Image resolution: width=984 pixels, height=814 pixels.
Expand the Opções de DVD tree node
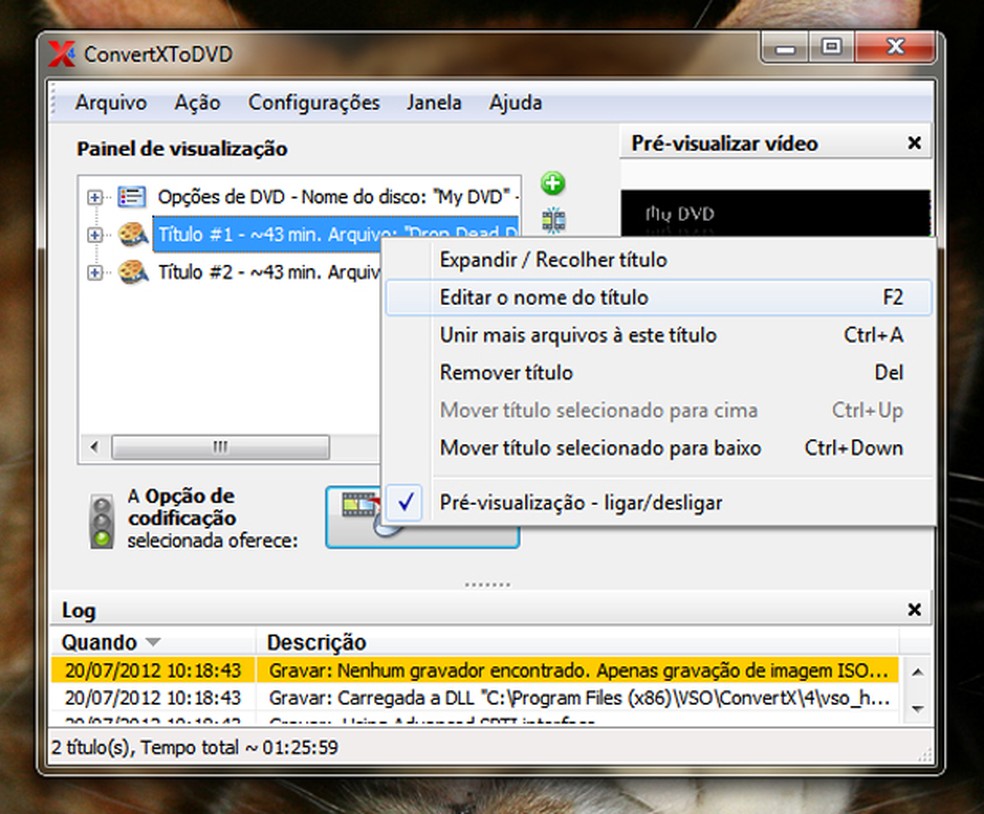[x=95, y=198]
